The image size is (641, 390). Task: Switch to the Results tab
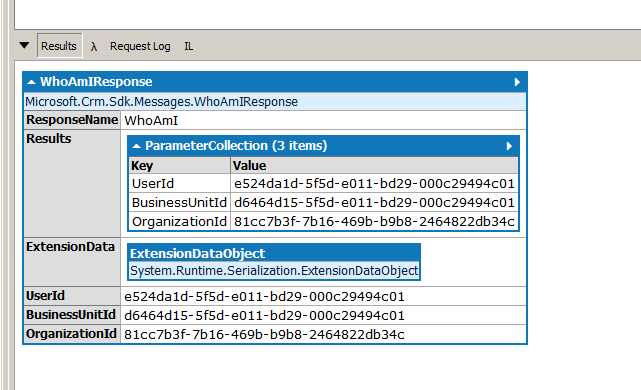point(59,46)
